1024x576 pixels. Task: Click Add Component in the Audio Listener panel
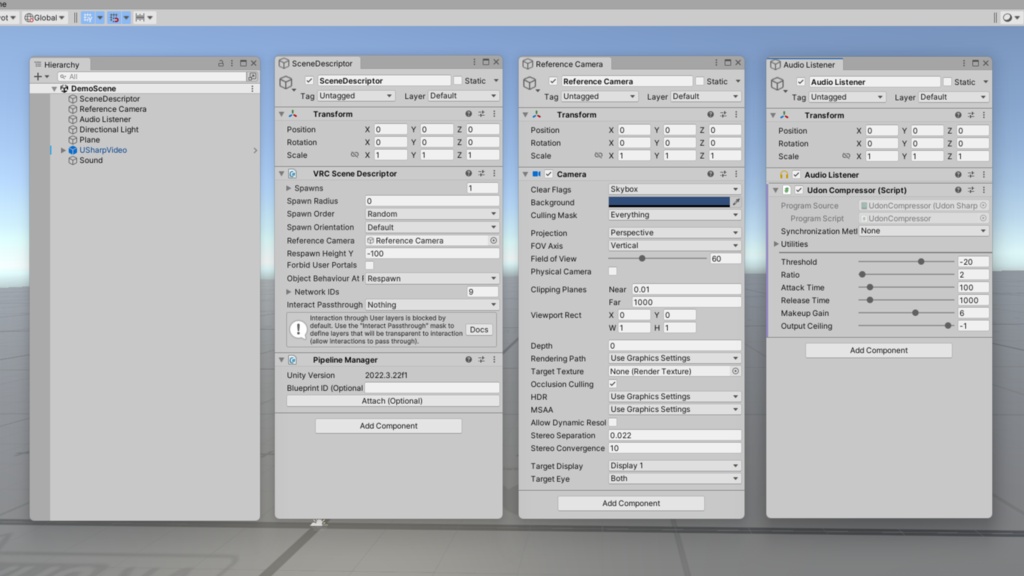(878, 351)
